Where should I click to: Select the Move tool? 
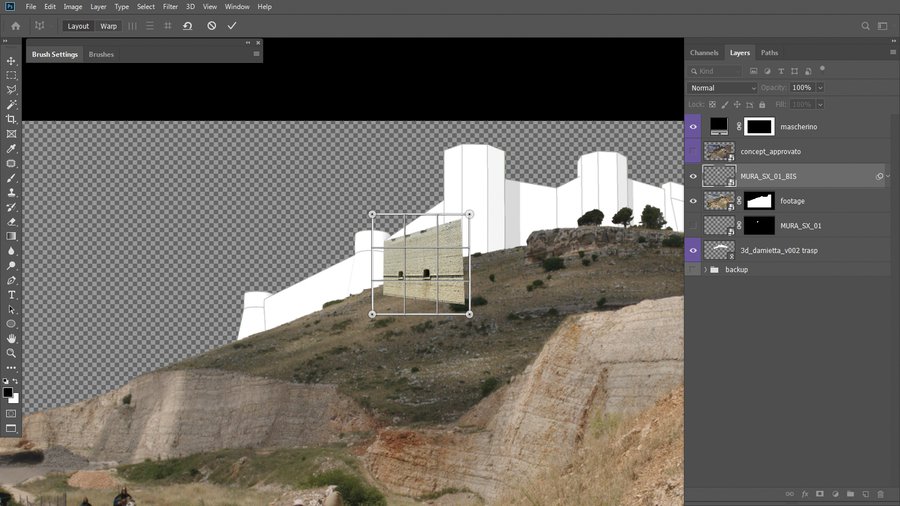coord(11,61)
